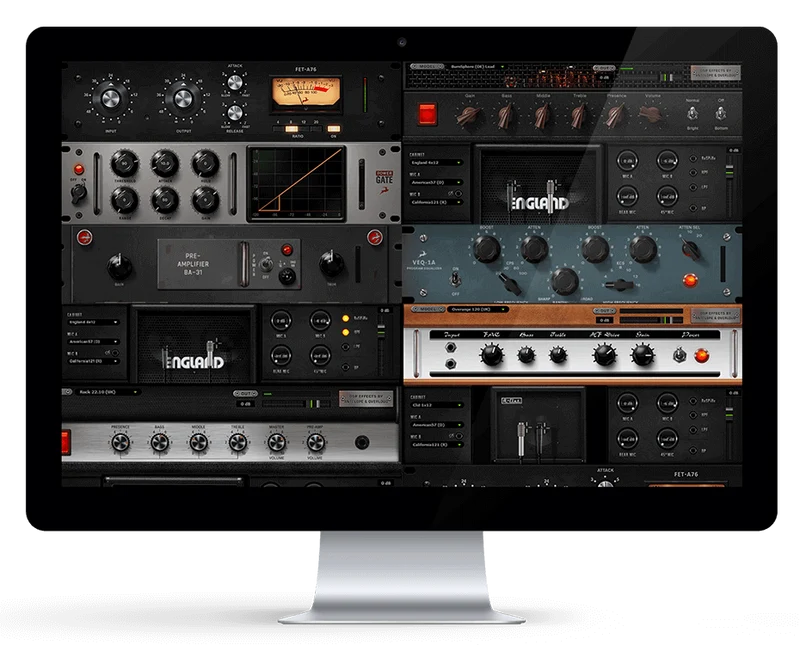The width and height of the screenshot is (800, 645).
Task: Click the Rock 22.10 Pre-Amp volume knob
Action: 315,442
